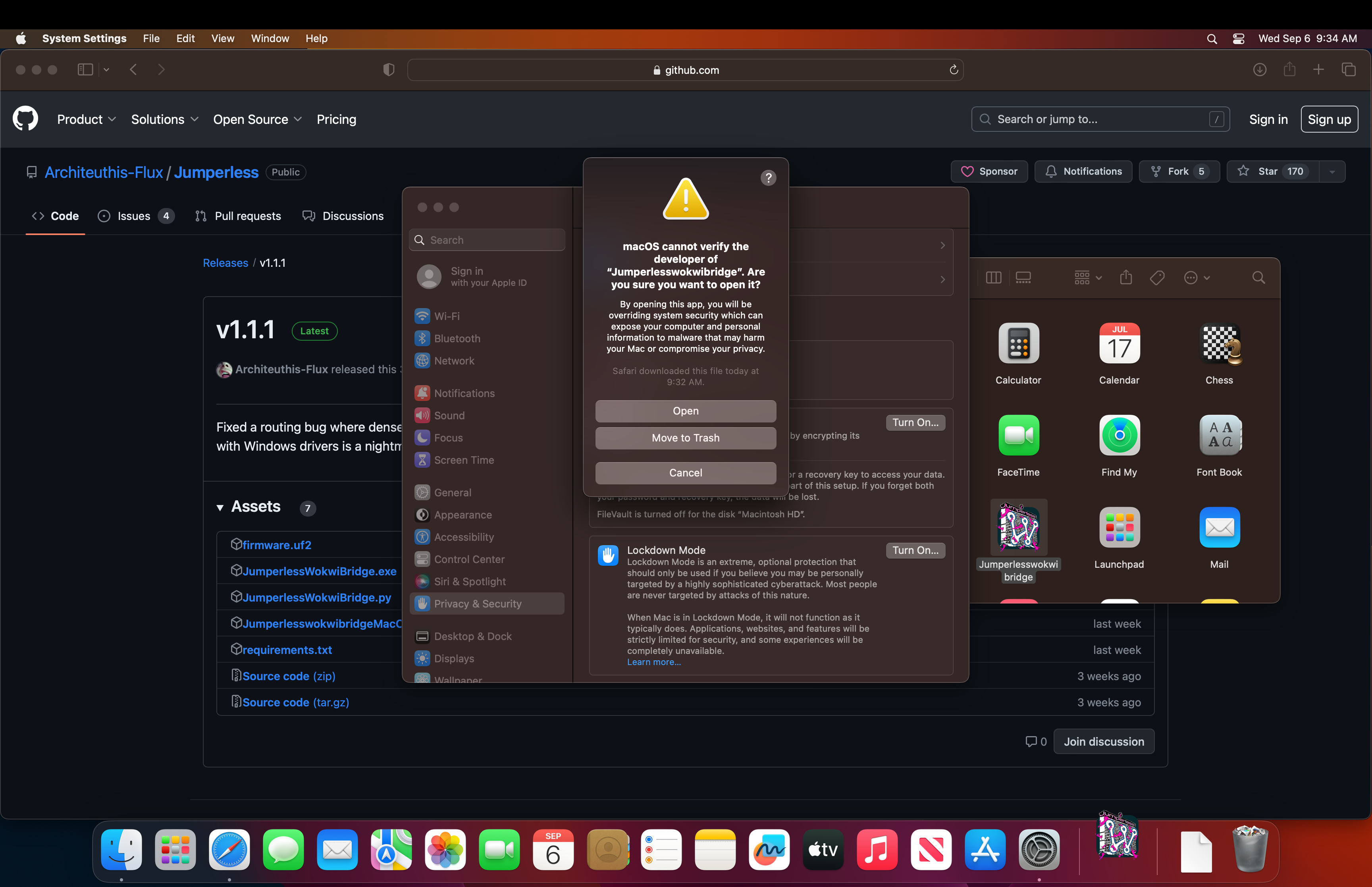Open System Settings from the Dock
The image size is (1372, 887).
[1039, 850]
